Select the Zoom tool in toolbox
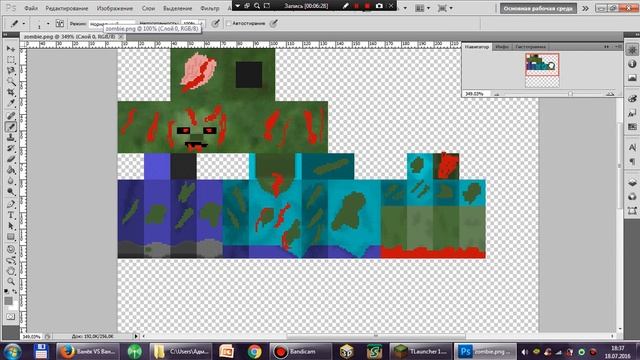This screenshot has width=640, height=360. [x=11, y=282]
